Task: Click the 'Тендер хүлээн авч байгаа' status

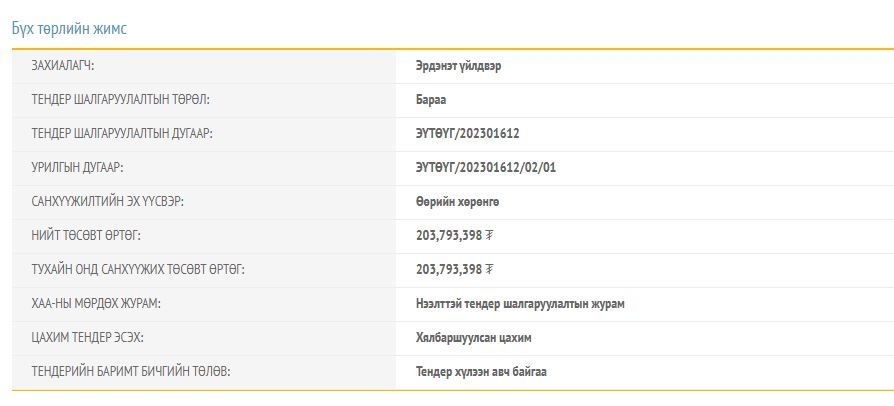Action: (x=481, y=372)
